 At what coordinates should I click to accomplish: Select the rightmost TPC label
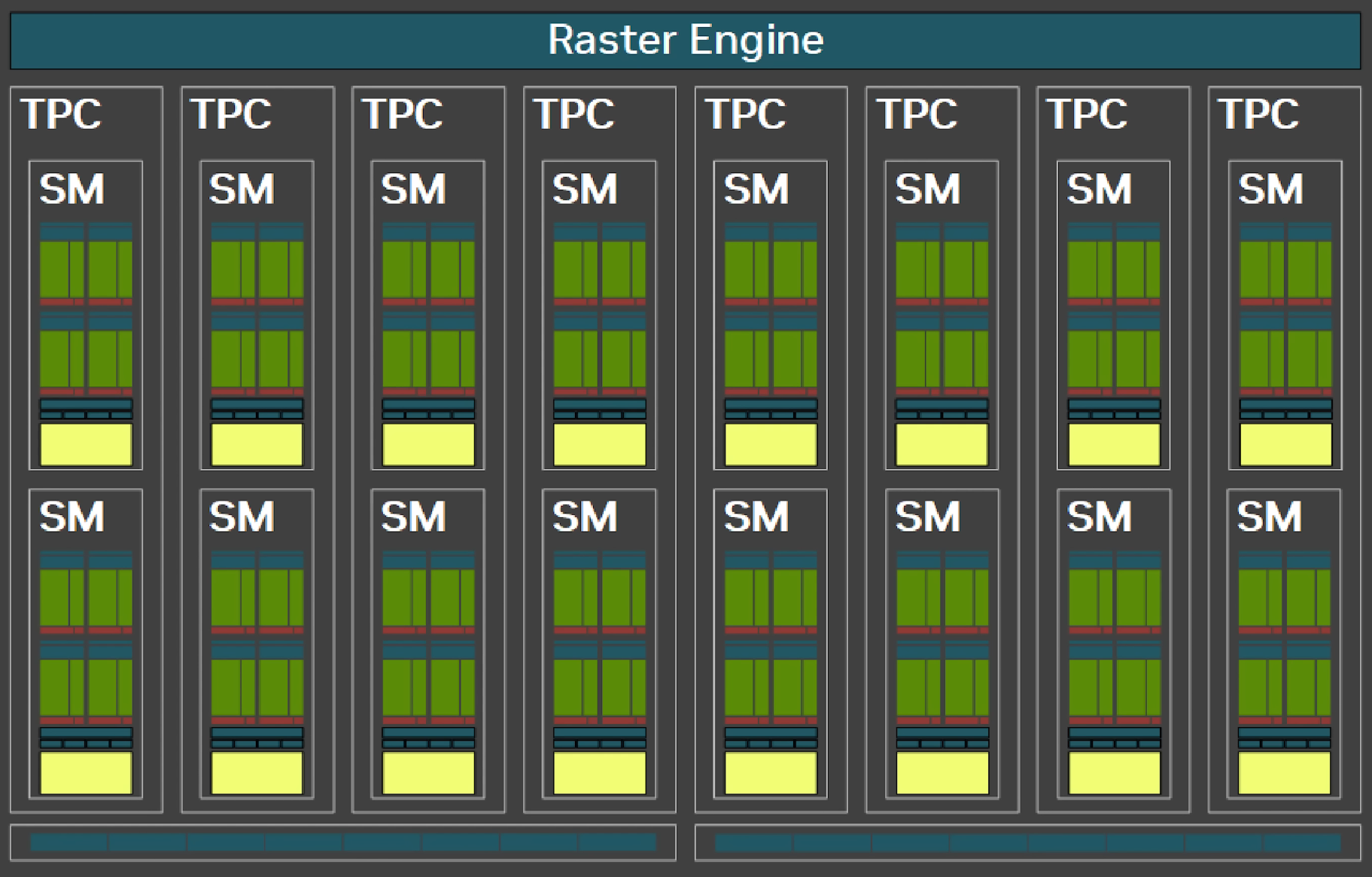1258,114
